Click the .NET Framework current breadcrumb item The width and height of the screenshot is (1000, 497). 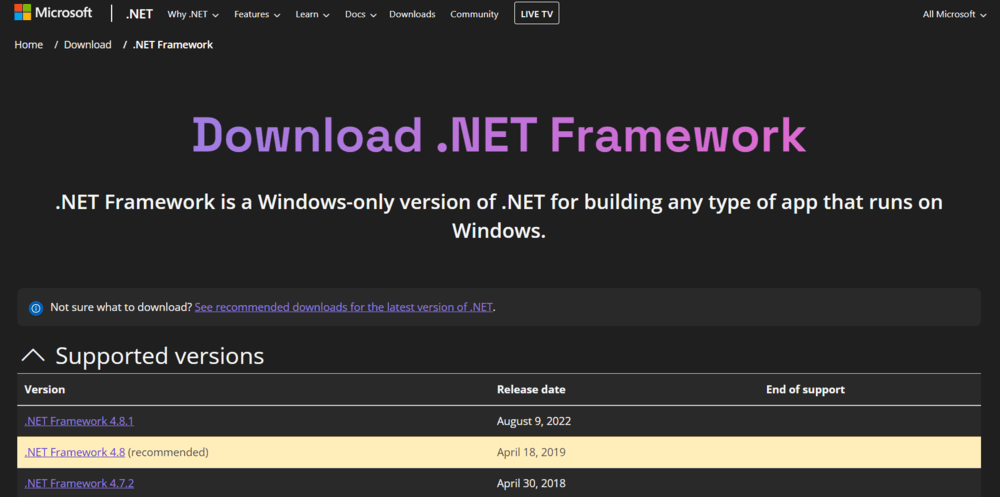tap(173, 45)
